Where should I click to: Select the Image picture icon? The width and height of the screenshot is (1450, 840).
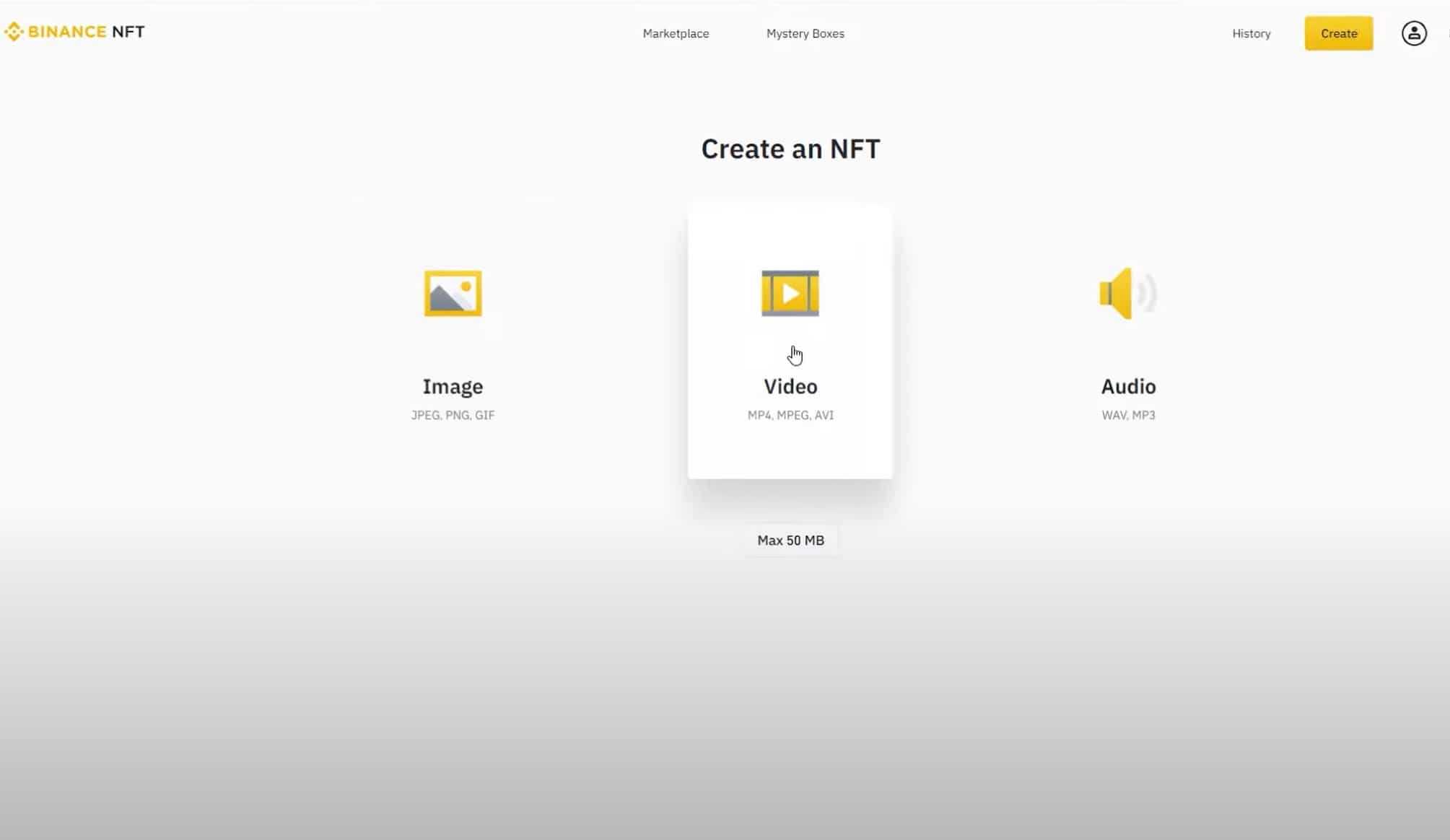point(453,293)
